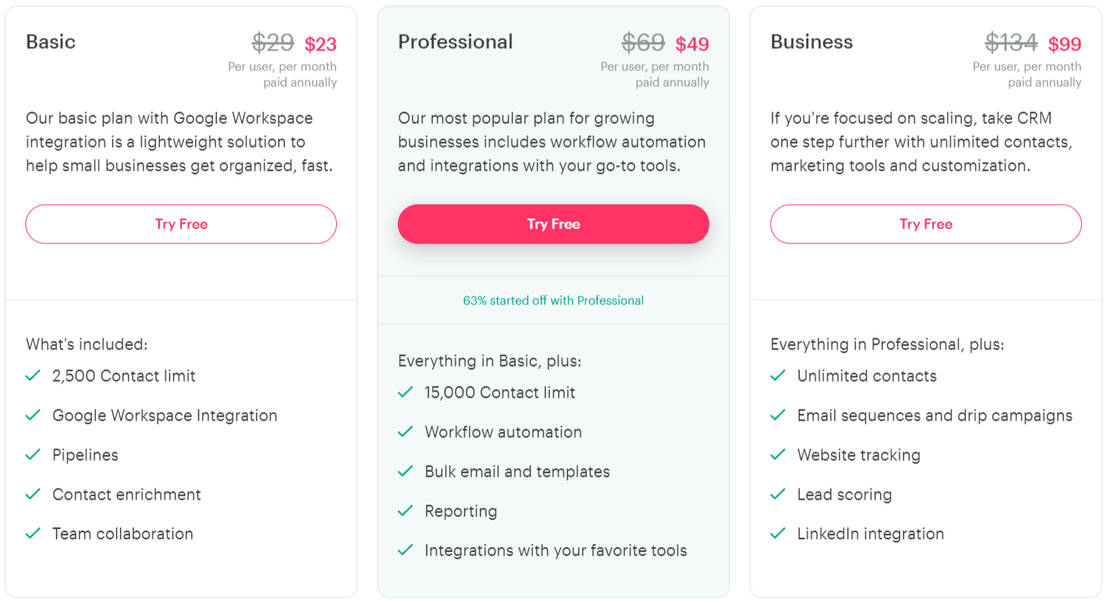Click checkmark icon beside Lead scoring

pos(778,494)
